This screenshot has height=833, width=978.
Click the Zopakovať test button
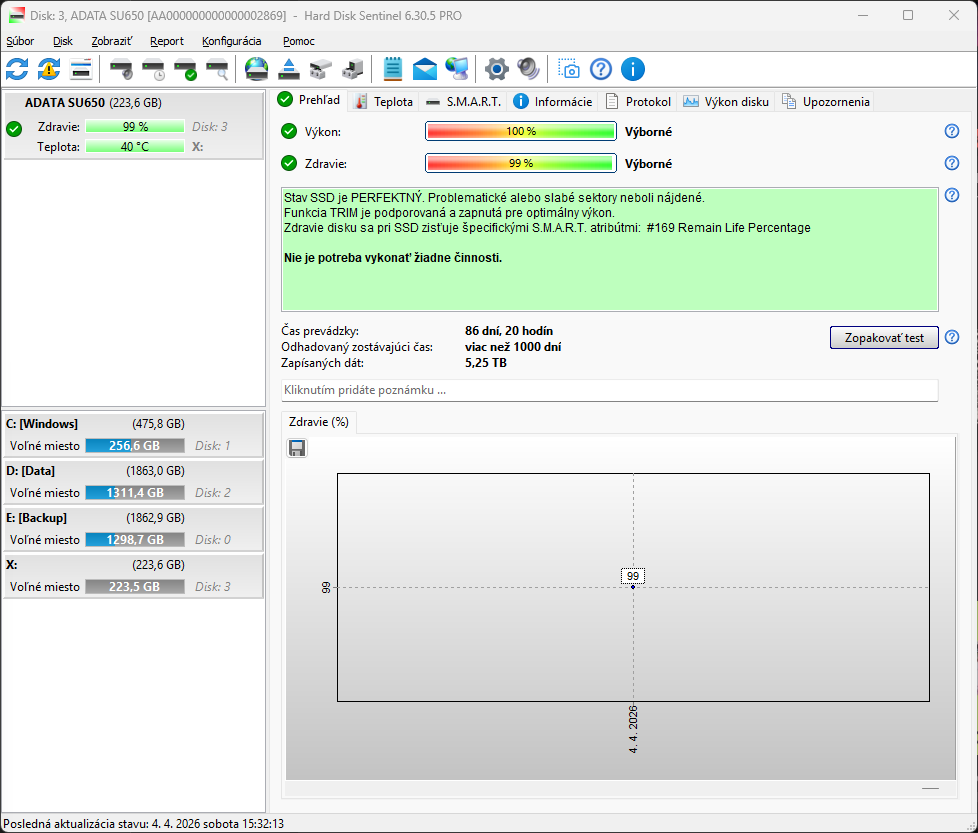(x=884, y=337)
